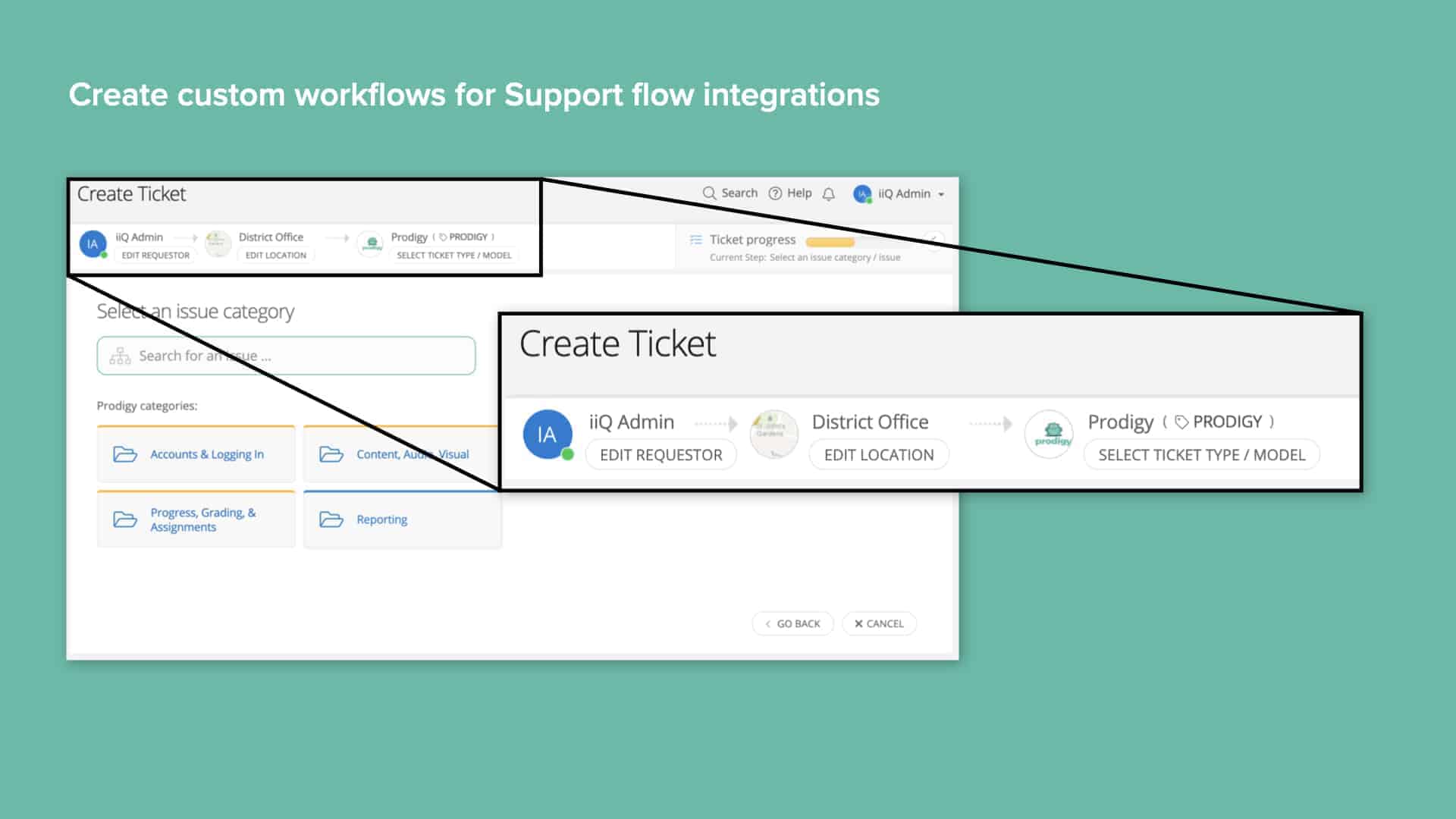Select EDIT REQUESTOR in the workflow
Screen dimensions: 1456x819
pyautogui.click(x=661, y=454)
